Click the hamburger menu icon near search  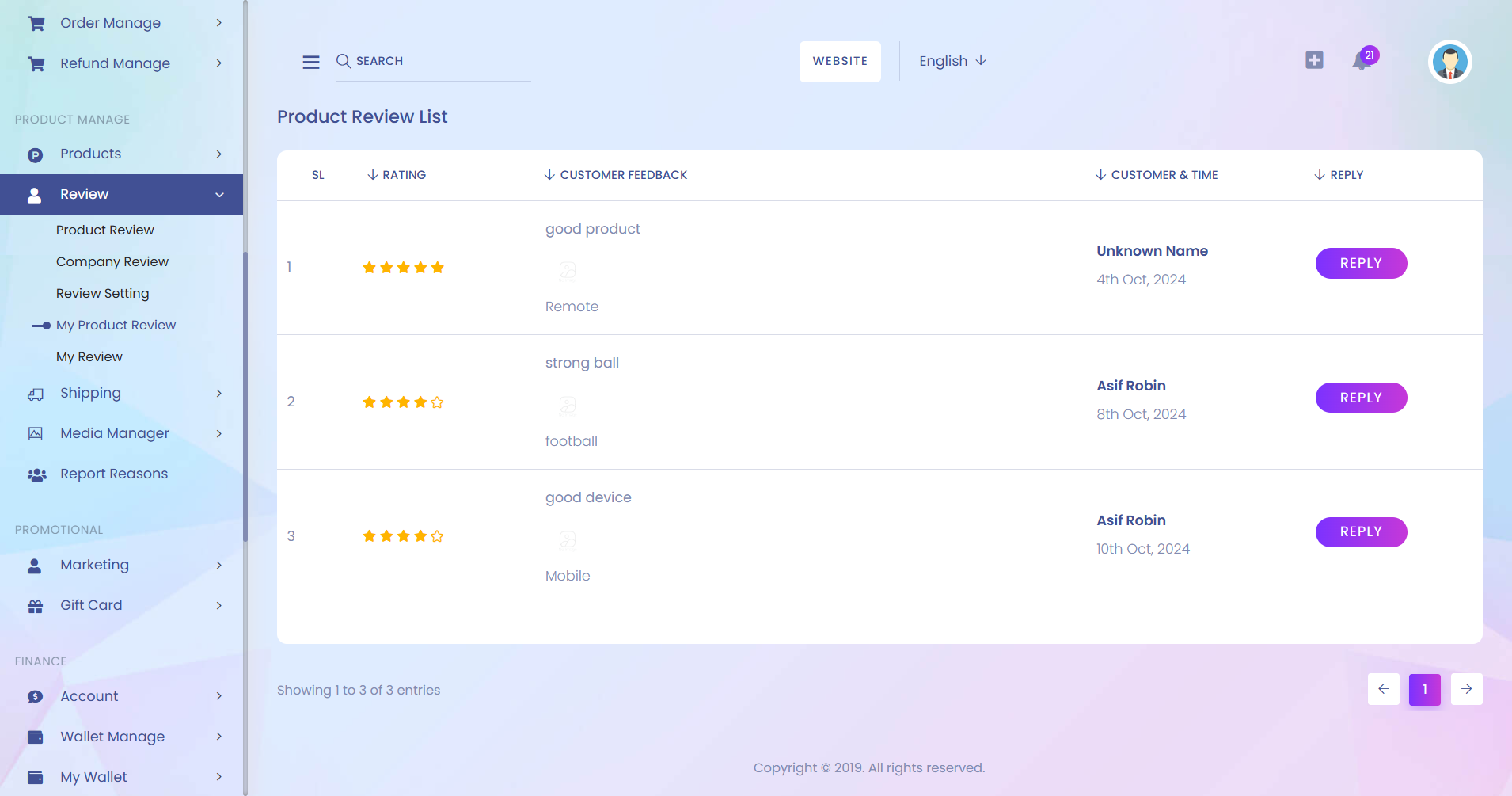tap(310, 61)
